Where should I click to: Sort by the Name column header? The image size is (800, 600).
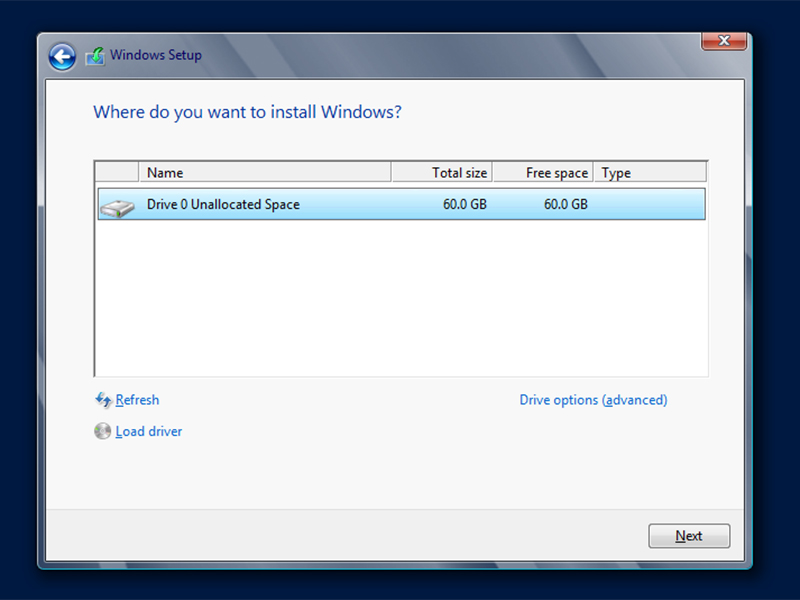pos(265,172)
